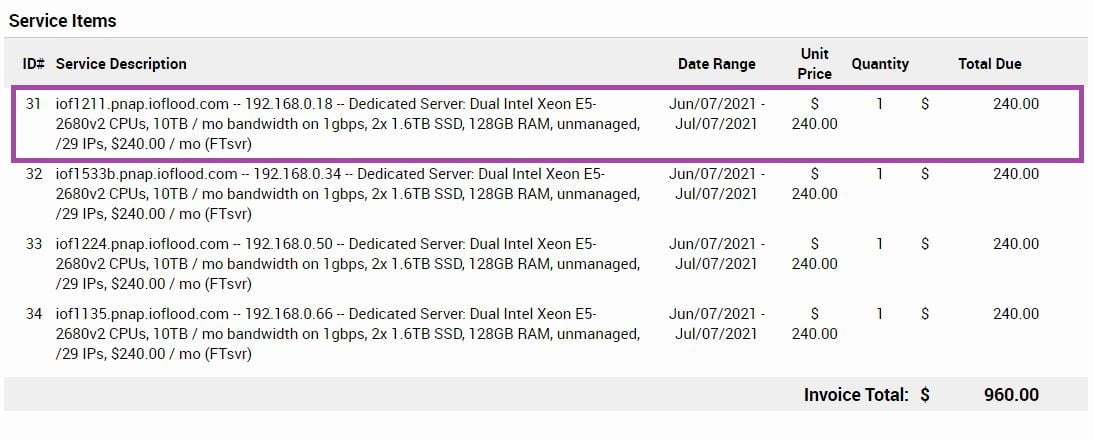Image resolution: width=1094 pixels, height=439 pixels.
Task: Click the date range for item 32
Action: (x=717, y=183)
